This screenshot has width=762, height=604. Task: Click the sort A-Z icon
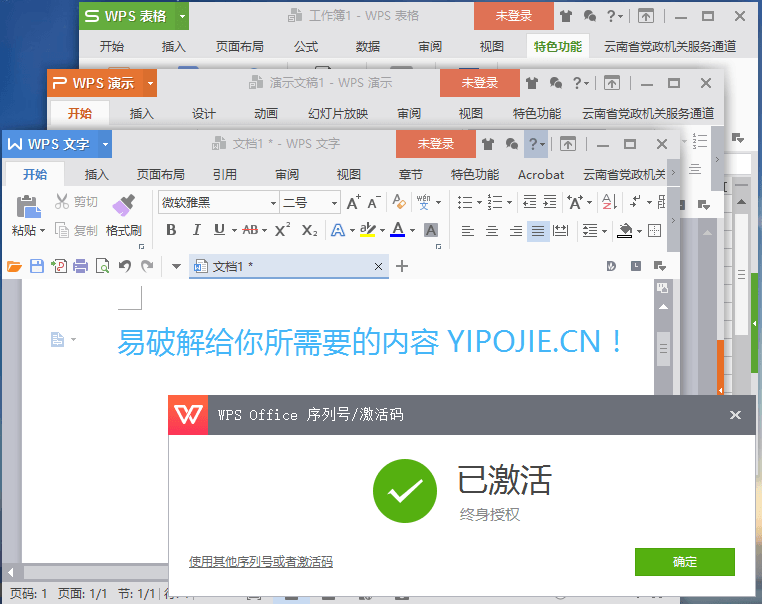609,202
